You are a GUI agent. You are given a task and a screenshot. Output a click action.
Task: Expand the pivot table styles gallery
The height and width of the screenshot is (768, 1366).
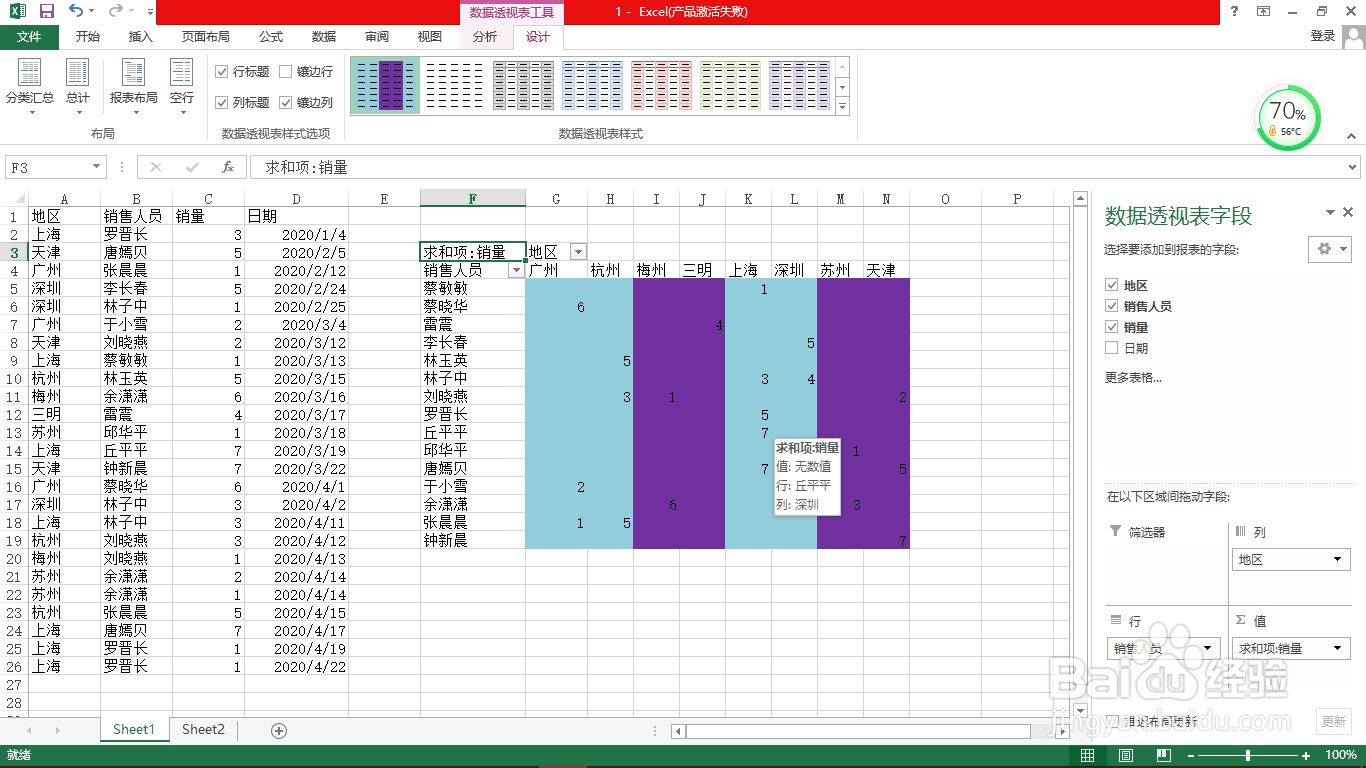[x=843, y=107]
